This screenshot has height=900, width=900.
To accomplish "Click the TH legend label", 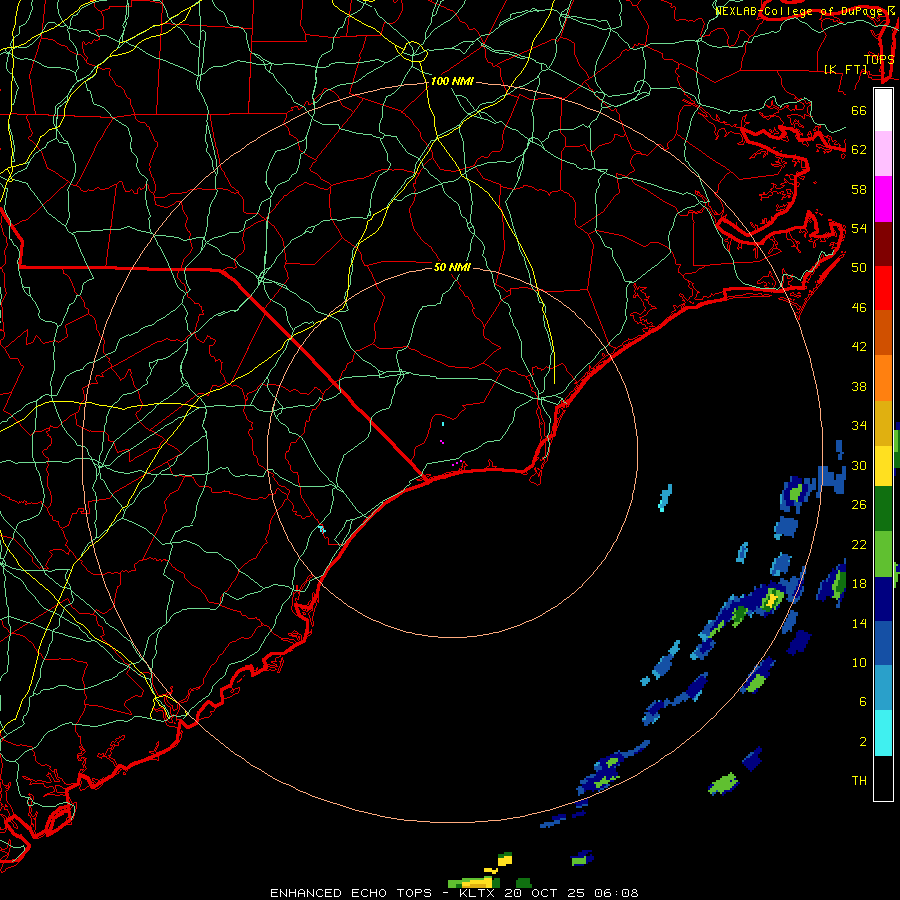I will 859,781.
